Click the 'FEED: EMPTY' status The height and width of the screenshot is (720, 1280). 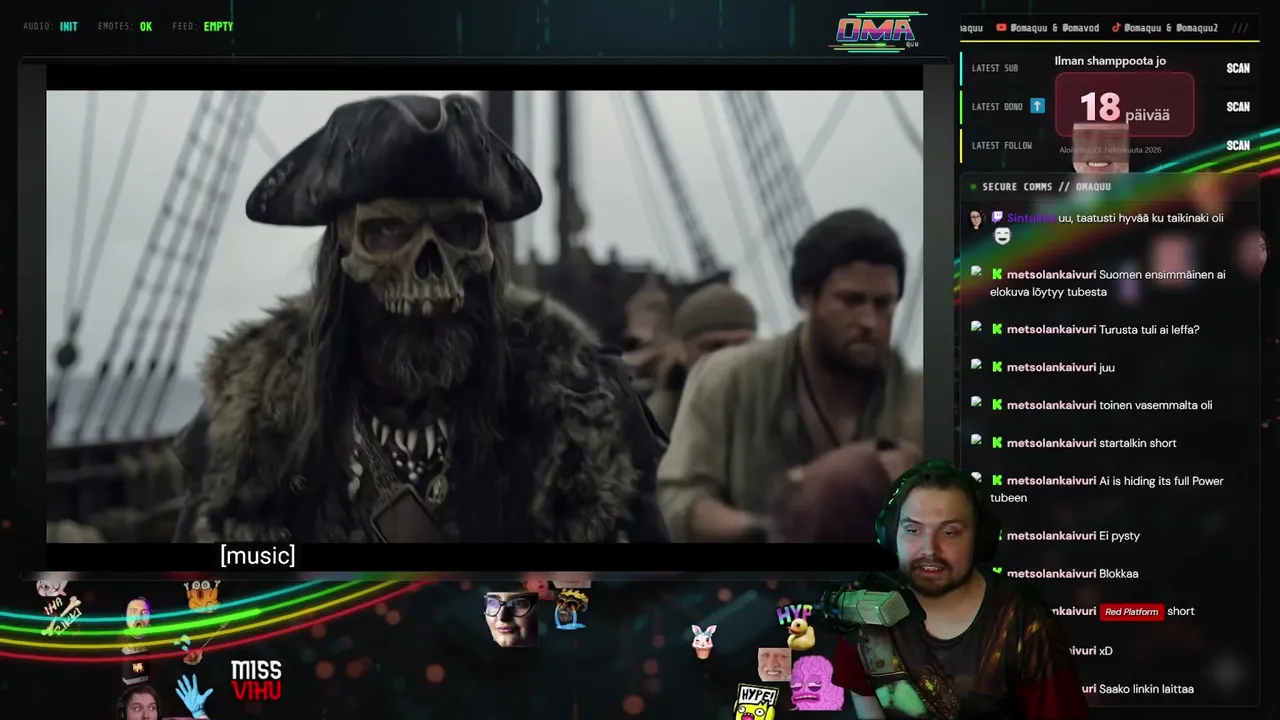[x=203, y=27]
